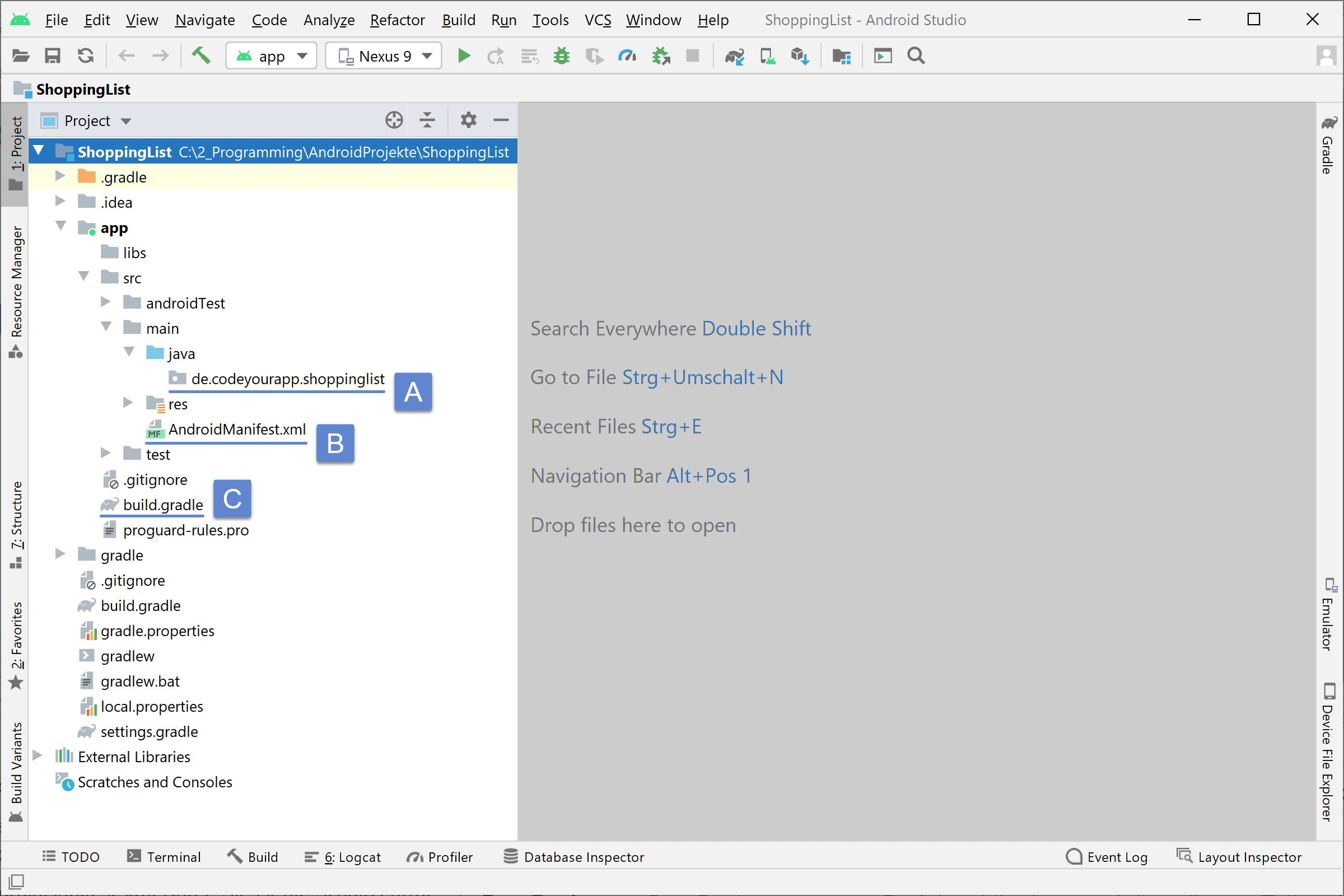Toggle the Device File Explorer side tab

click(x=1328, y=752)
